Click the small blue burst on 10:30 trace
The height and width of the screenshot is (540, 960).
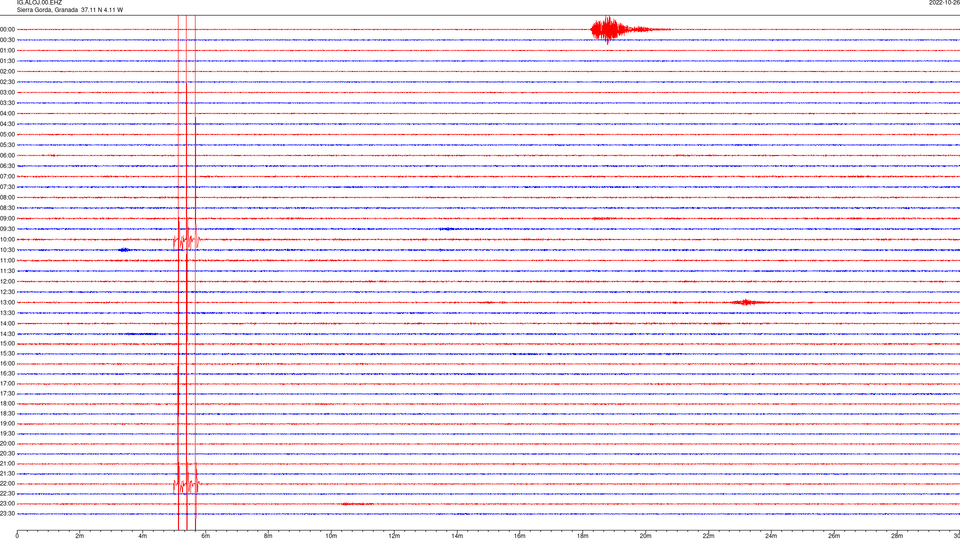(124, 250)
